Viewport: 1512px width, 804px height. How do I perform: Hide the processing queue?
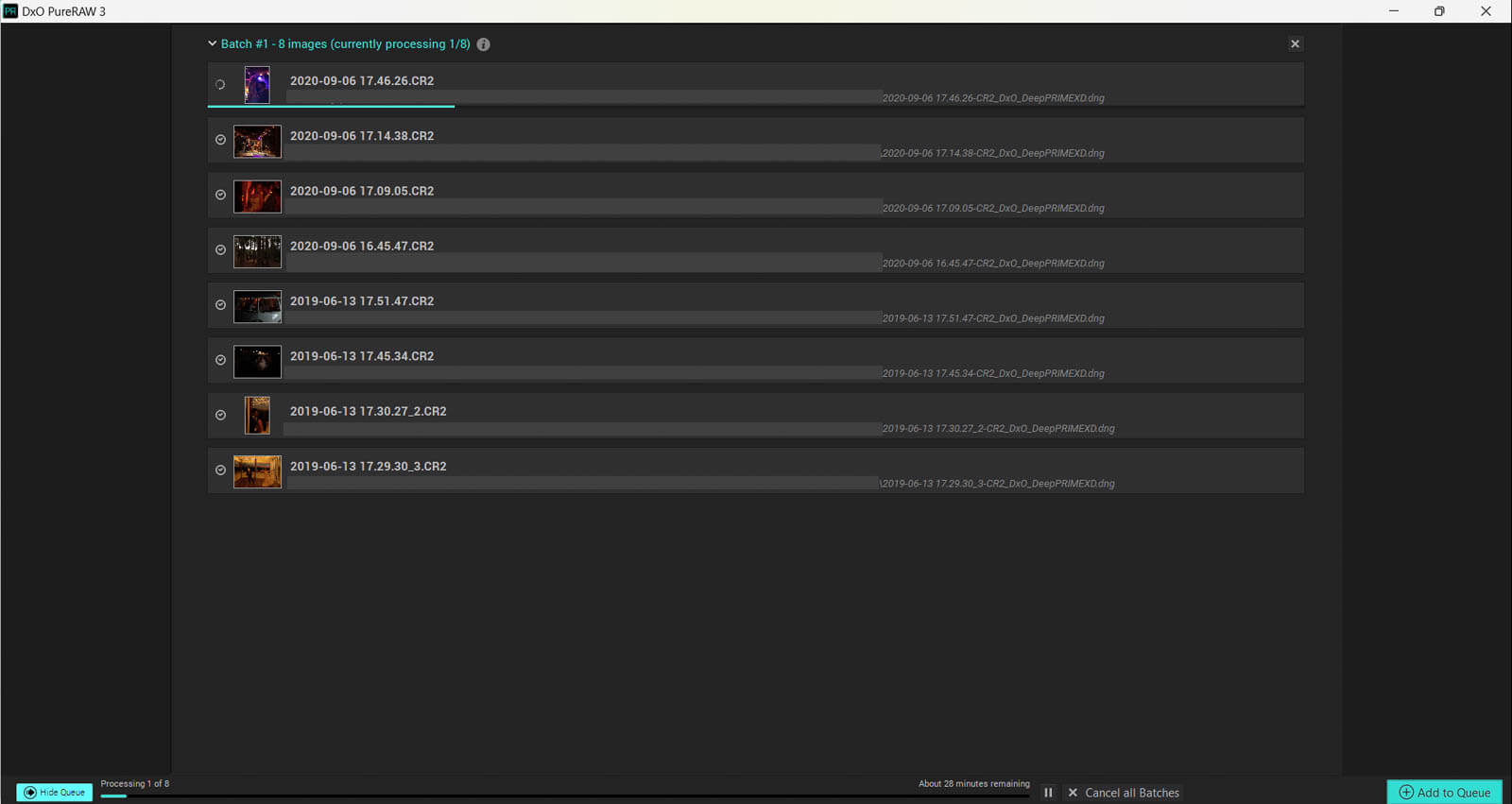(x=55, y=793)
